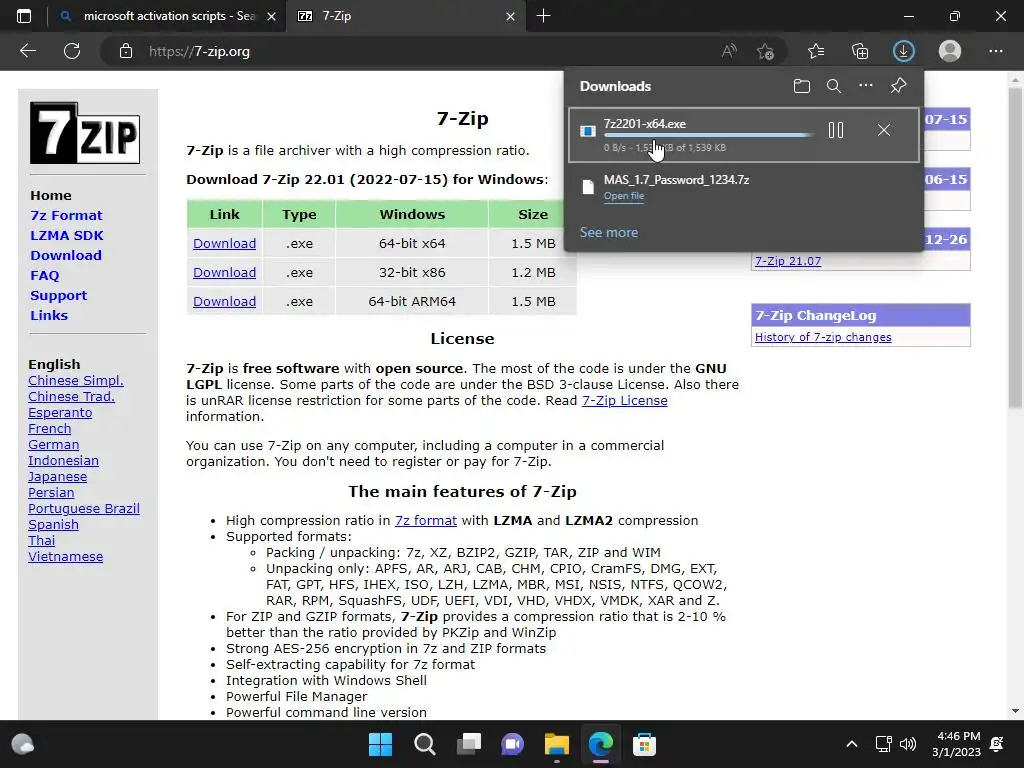This screenshot has width=1024, height=768.
Task: Pause the 7z2201-x64.exe download
Action: 836,130
